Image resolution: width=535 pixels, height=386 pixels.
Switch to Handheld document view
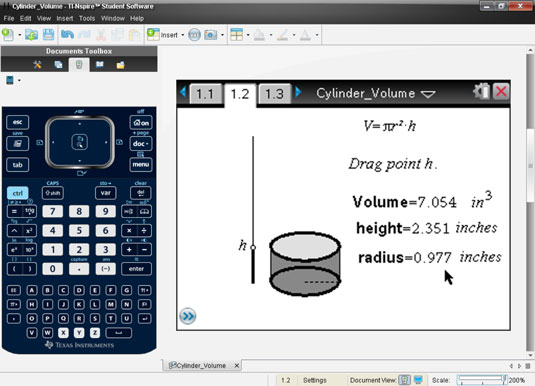coord(405,380)
